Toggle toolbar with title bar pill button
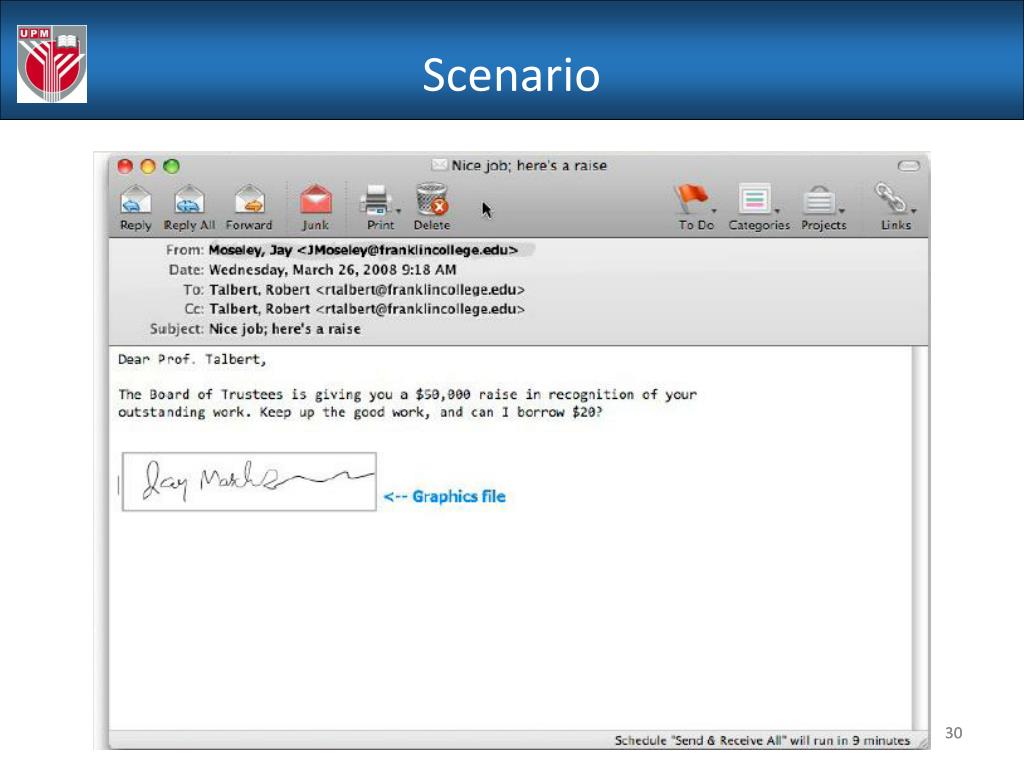This screenshot has width=1024, height=768. pos(908,166)
